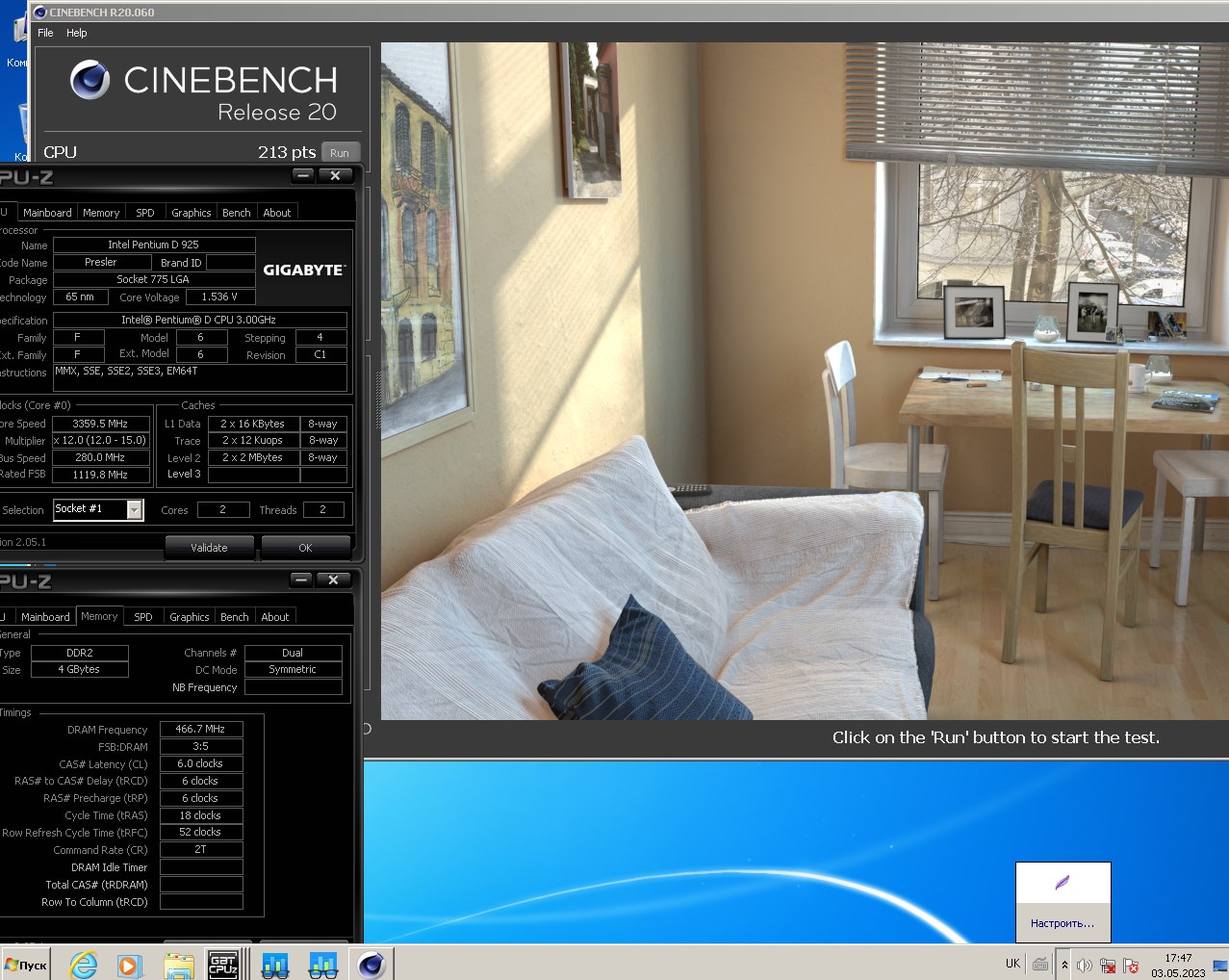Click the UK language indicator in the tray
This screenshot has height=980, width=1229.
click(x=1012, y=964)
